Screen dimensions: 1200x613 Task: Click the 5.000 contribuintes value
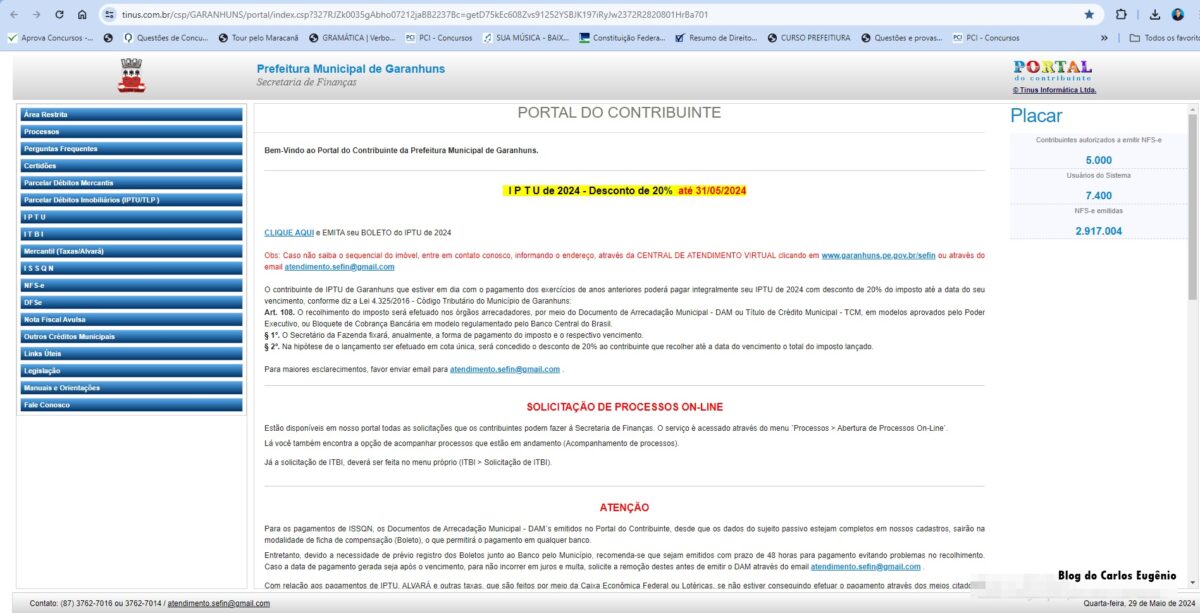(x=1098, y=160)
